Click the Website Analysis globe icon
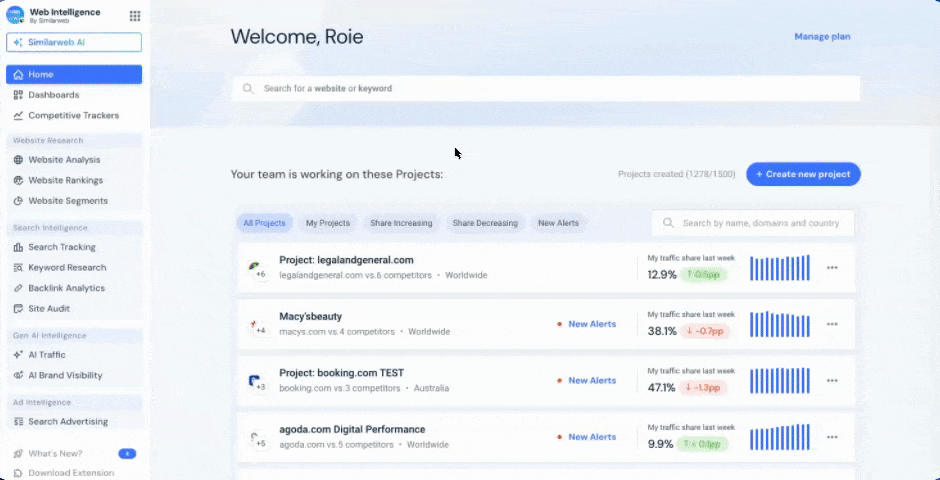Viewport: 940px width, 480px height. click(18, 160)
